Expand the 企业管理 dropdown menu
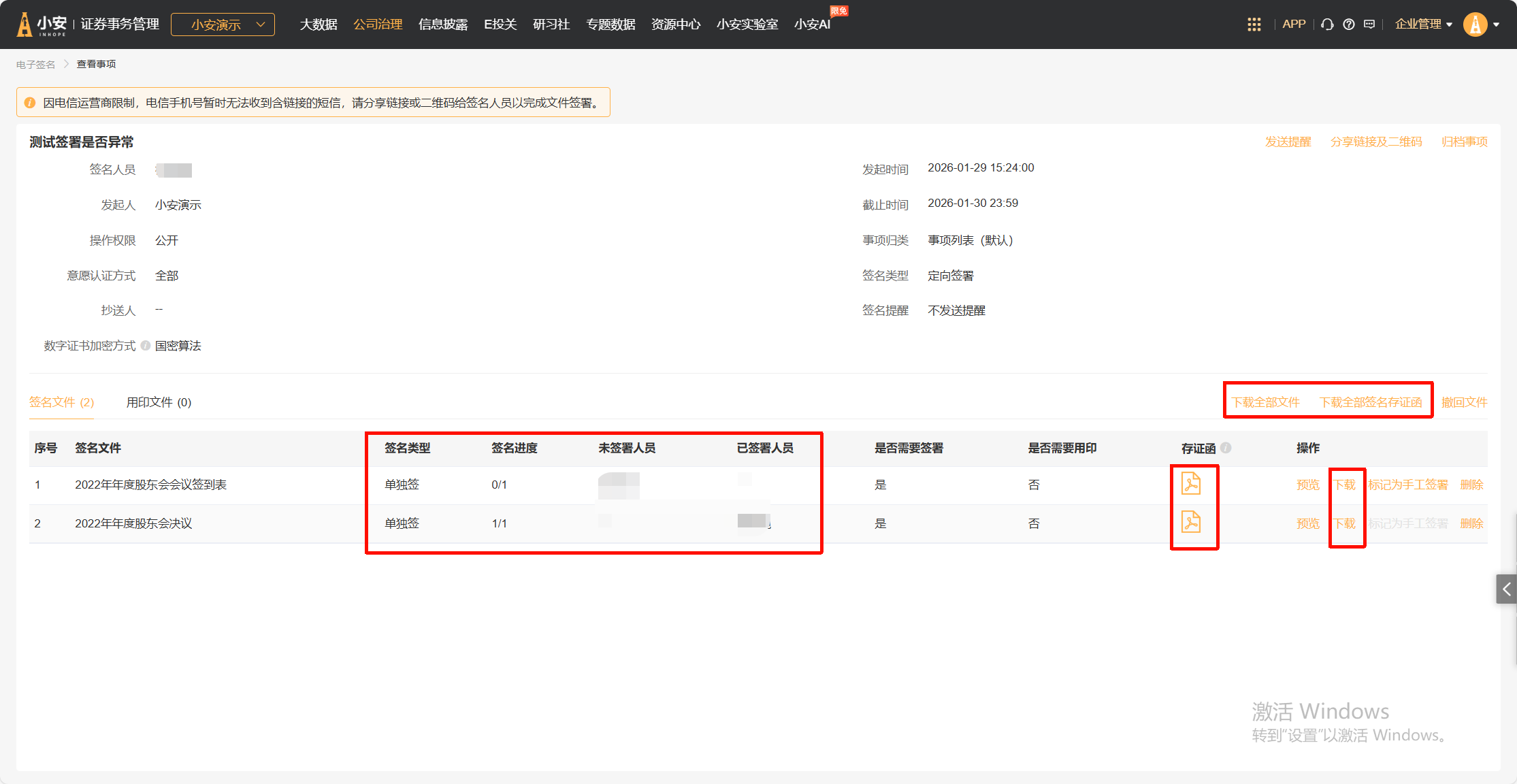 1423,24
